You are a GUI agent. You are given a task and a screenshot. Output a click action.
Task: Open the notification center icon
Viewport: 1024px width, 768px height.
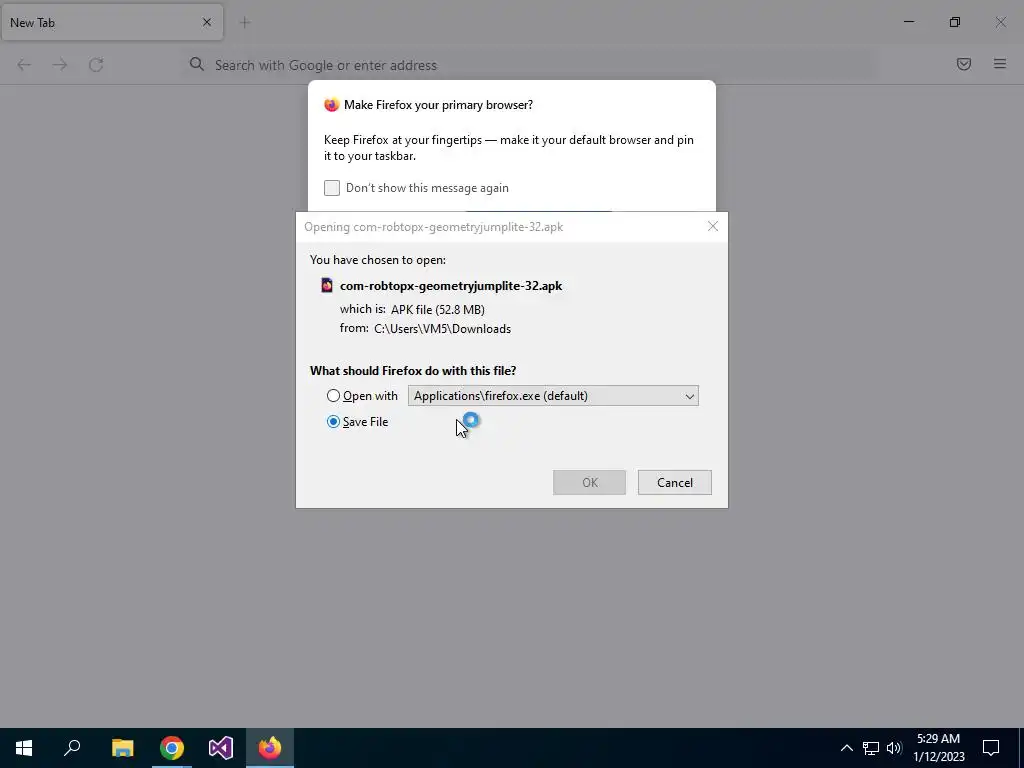pos(991,748)
